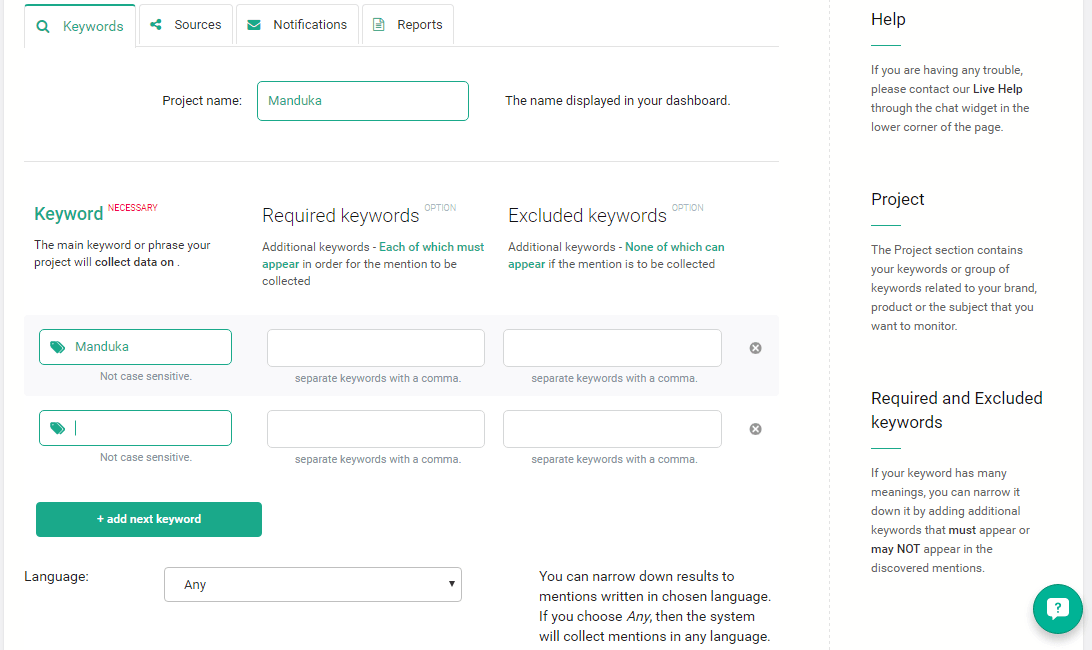Focus the second row's excluded keywords field
Screen dimensions: 1092x650
coord(612,428)
